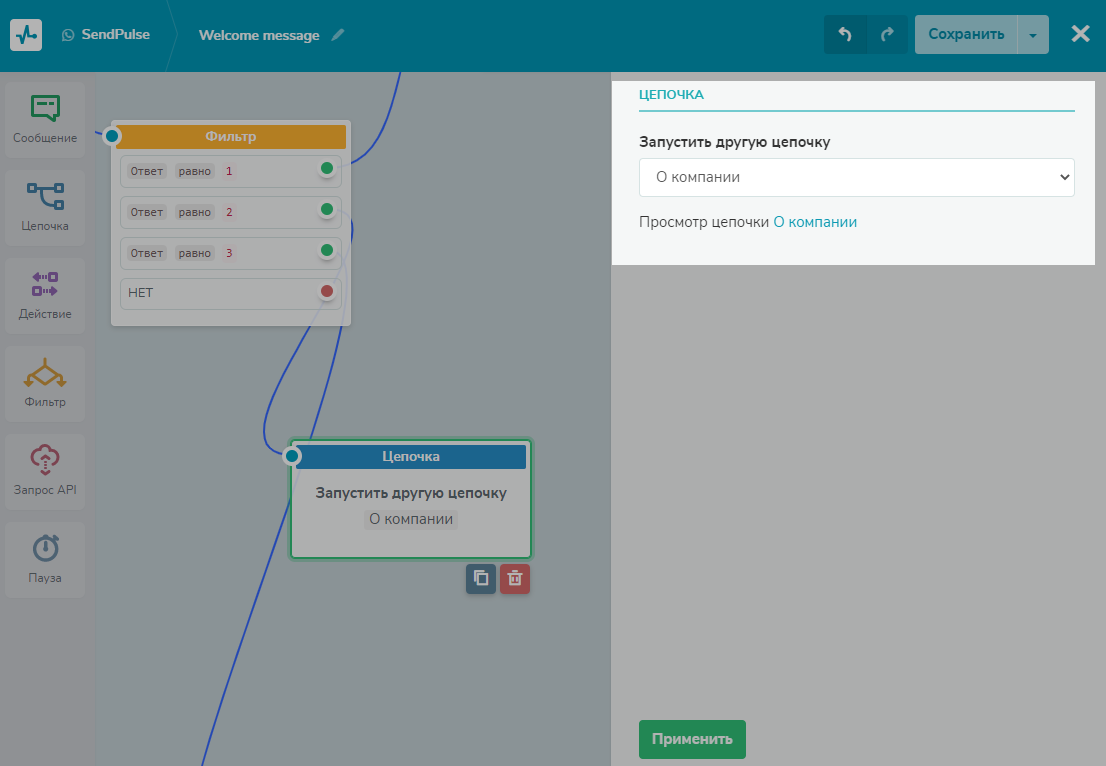Screen dimensions: 1106x766
Task: Click the Фильтр block input connector
Action: tap(112, 135)
